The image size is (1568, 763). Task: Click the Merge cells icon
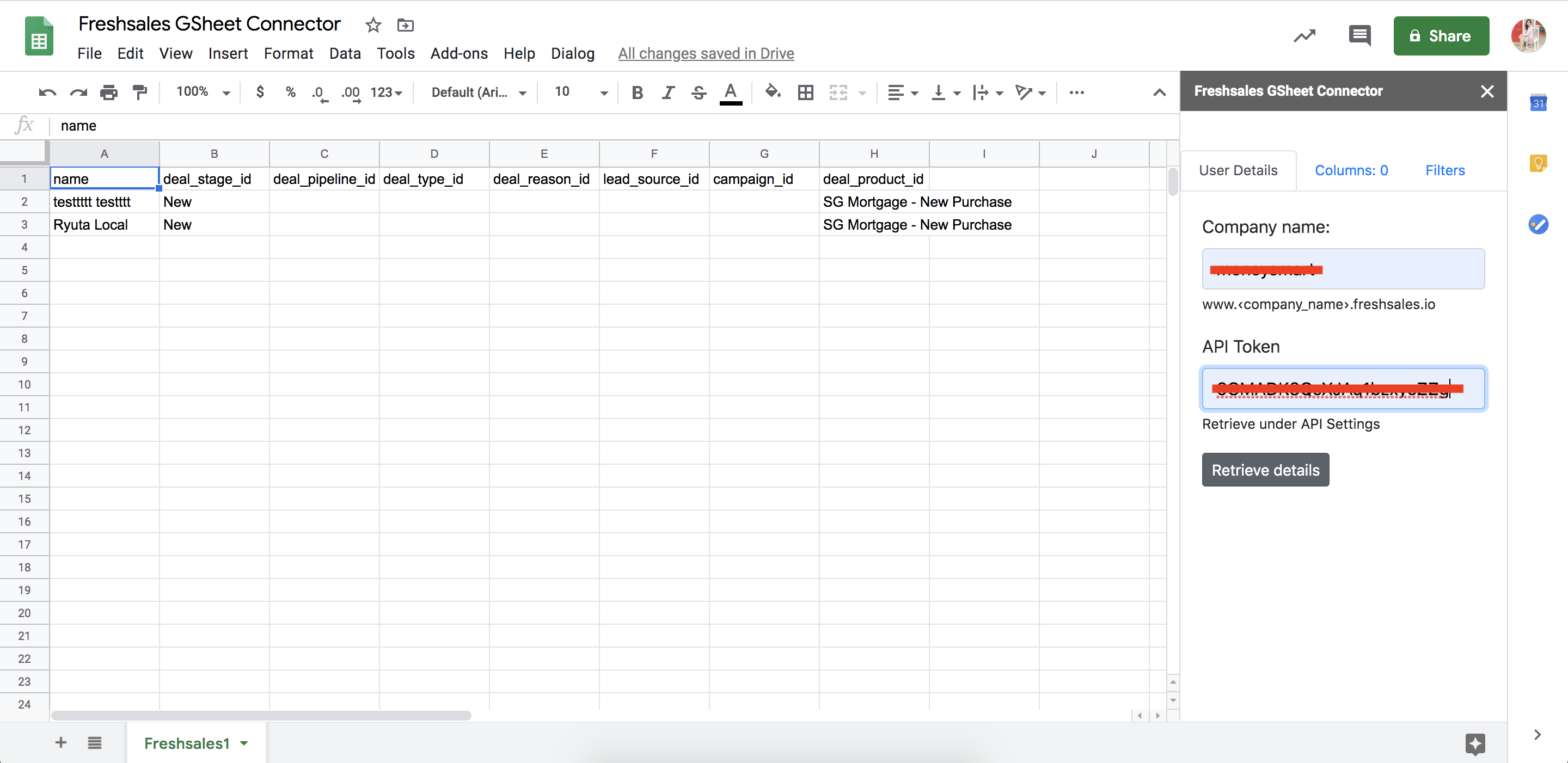pyautogui.click(x=838, y=93)
